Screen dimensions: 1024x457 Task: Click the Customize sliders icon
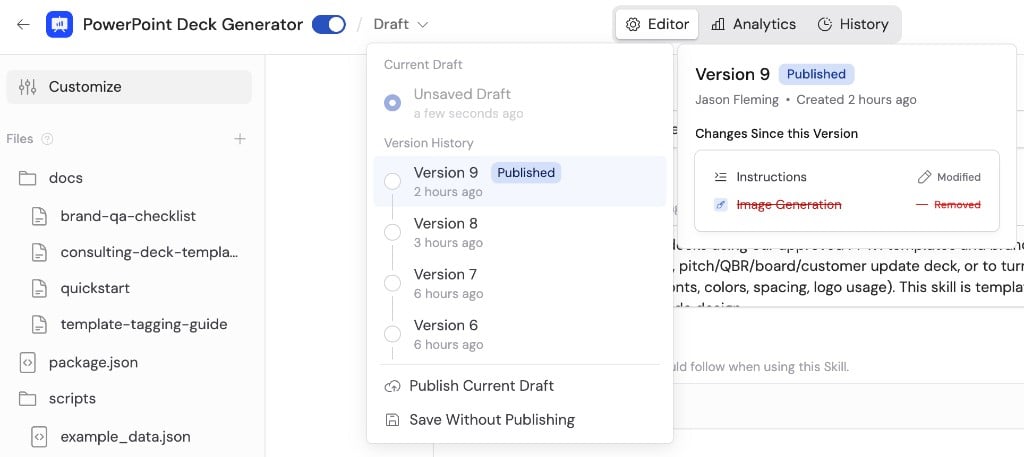27,87
